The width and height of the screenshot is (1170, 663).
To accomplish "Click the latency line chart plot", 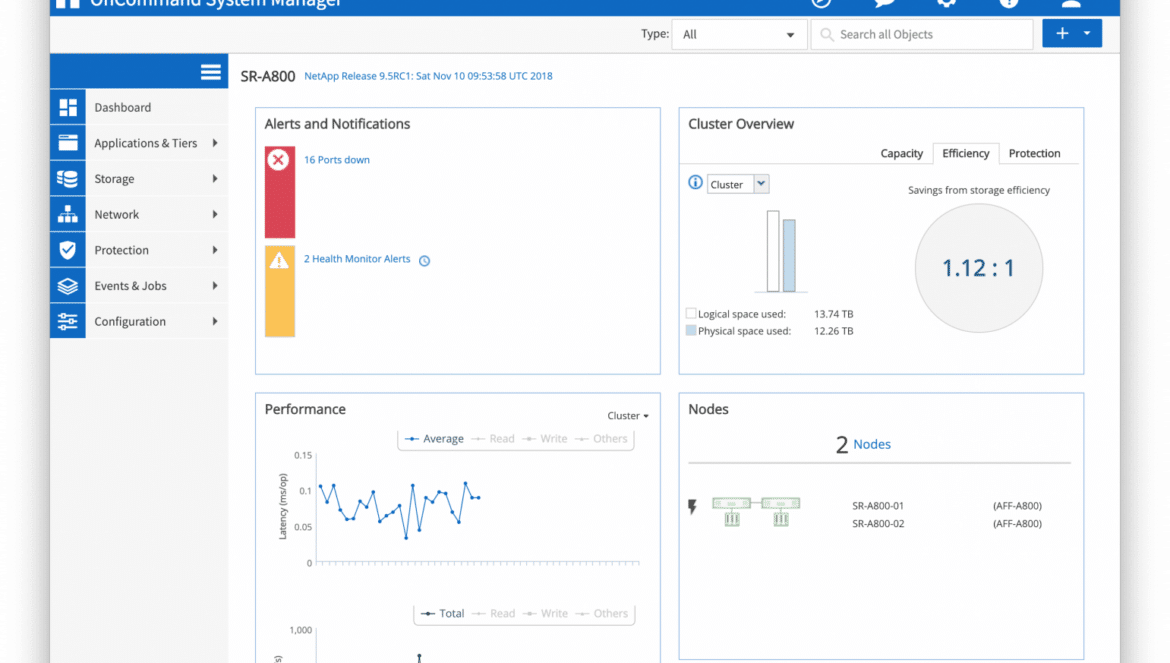I will point(478,509).
